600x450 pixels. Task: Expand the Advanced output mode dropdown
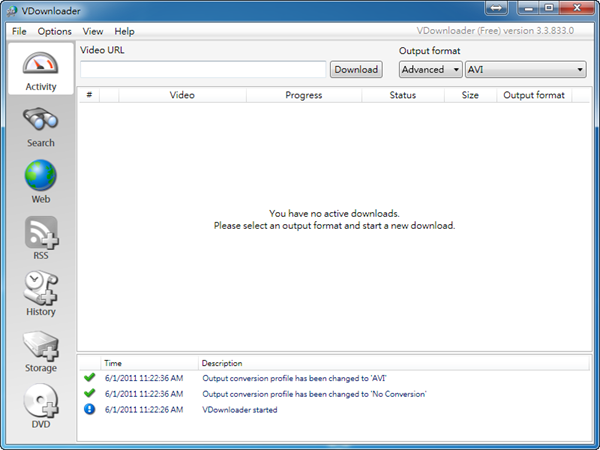[430, 70]
